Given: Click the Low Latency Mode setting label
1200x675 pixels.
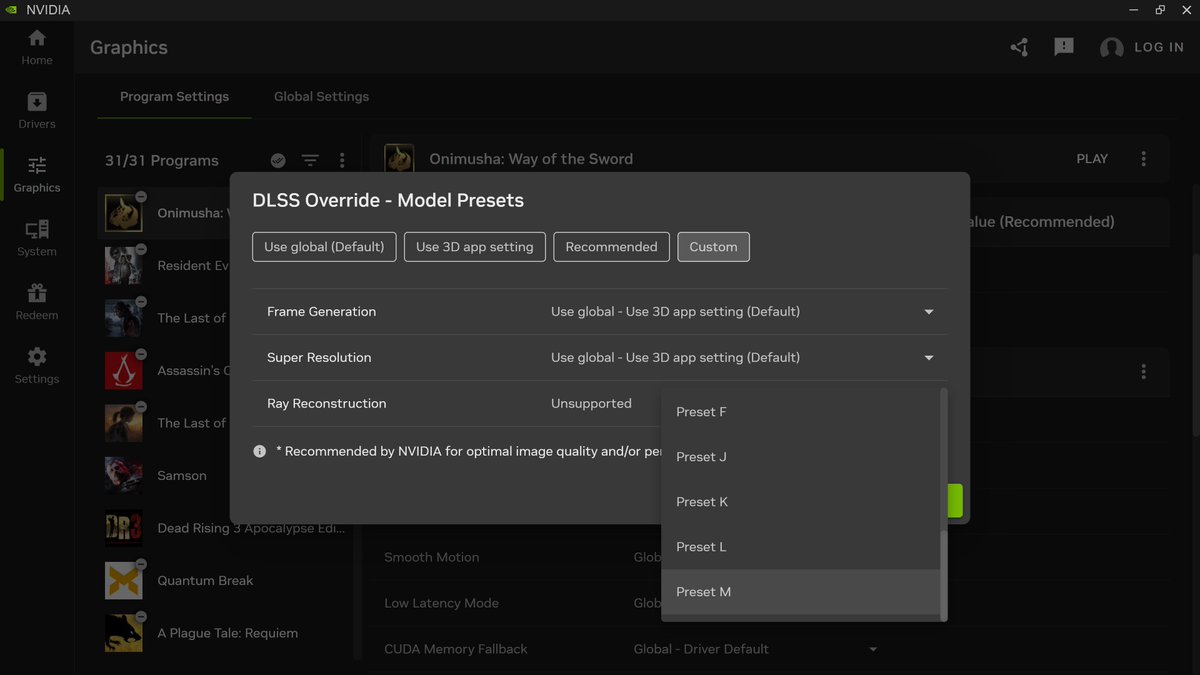Looking at the screenshot, I should (x=441, y=603).
